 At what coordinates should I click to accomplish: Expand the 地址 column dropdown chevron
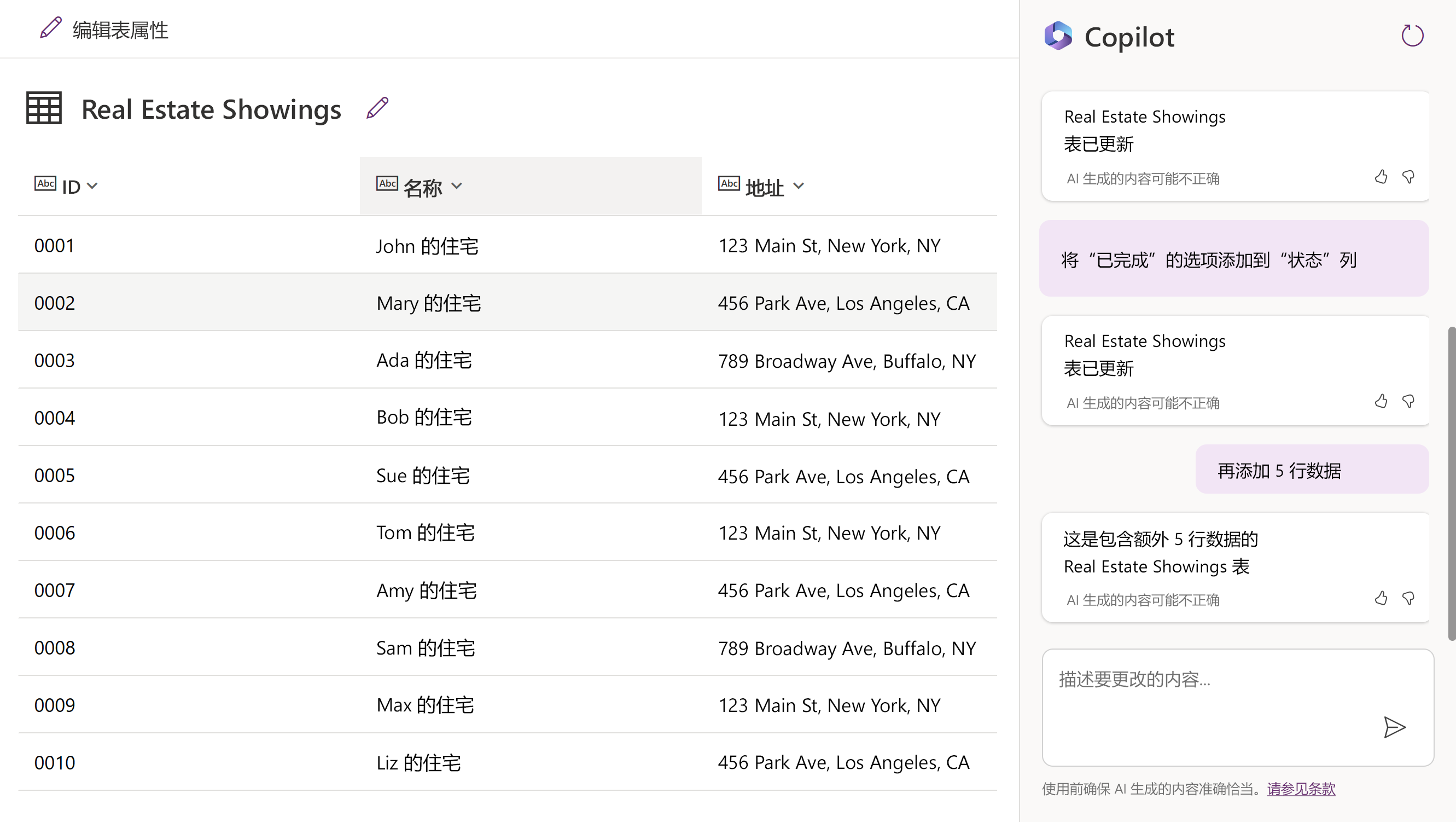click(798, 186)
